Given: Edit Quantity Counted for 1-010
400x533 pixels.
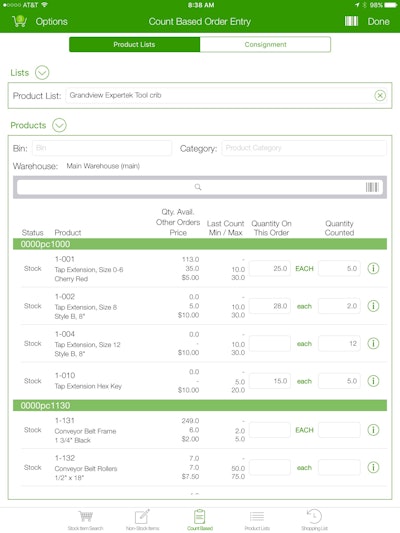Looking at the screenshot, I should click(x=339, y=381).
